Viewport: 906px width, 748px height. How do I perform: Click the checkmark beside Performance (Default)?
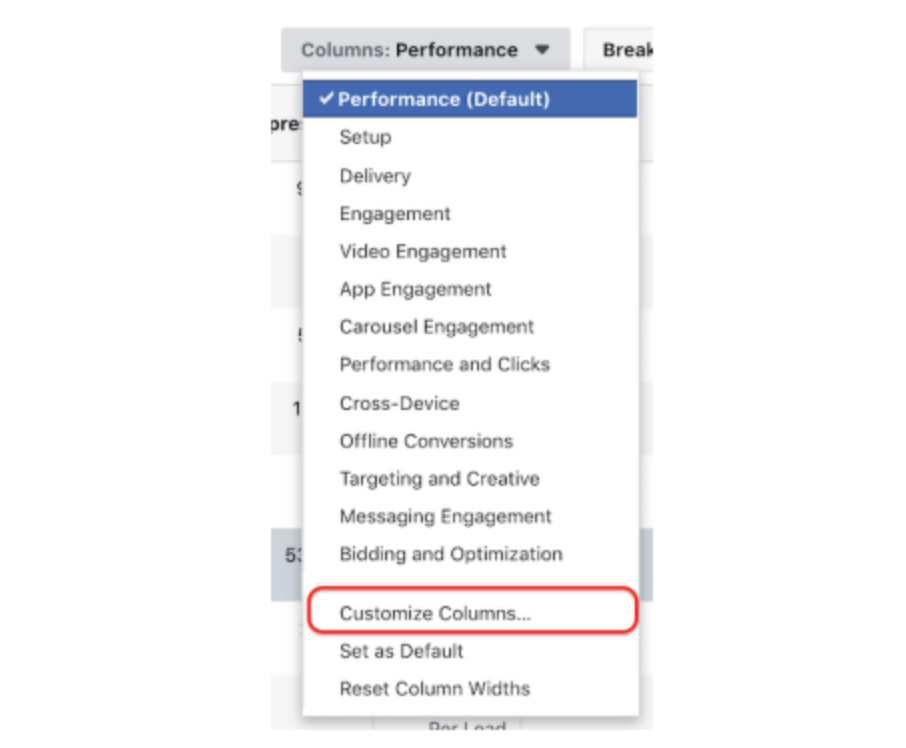tap(326, 100)
